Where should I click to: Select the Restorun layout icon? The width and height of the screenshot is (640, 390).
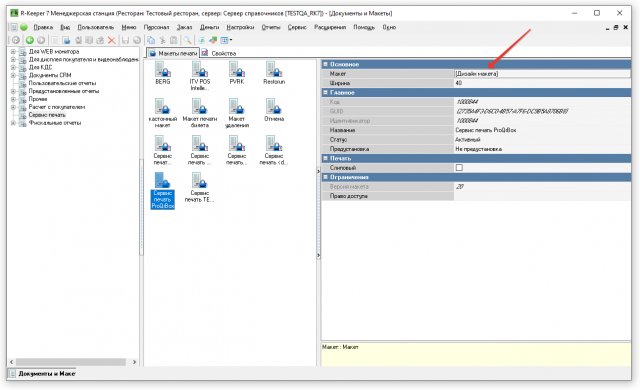tap(274, 73)
